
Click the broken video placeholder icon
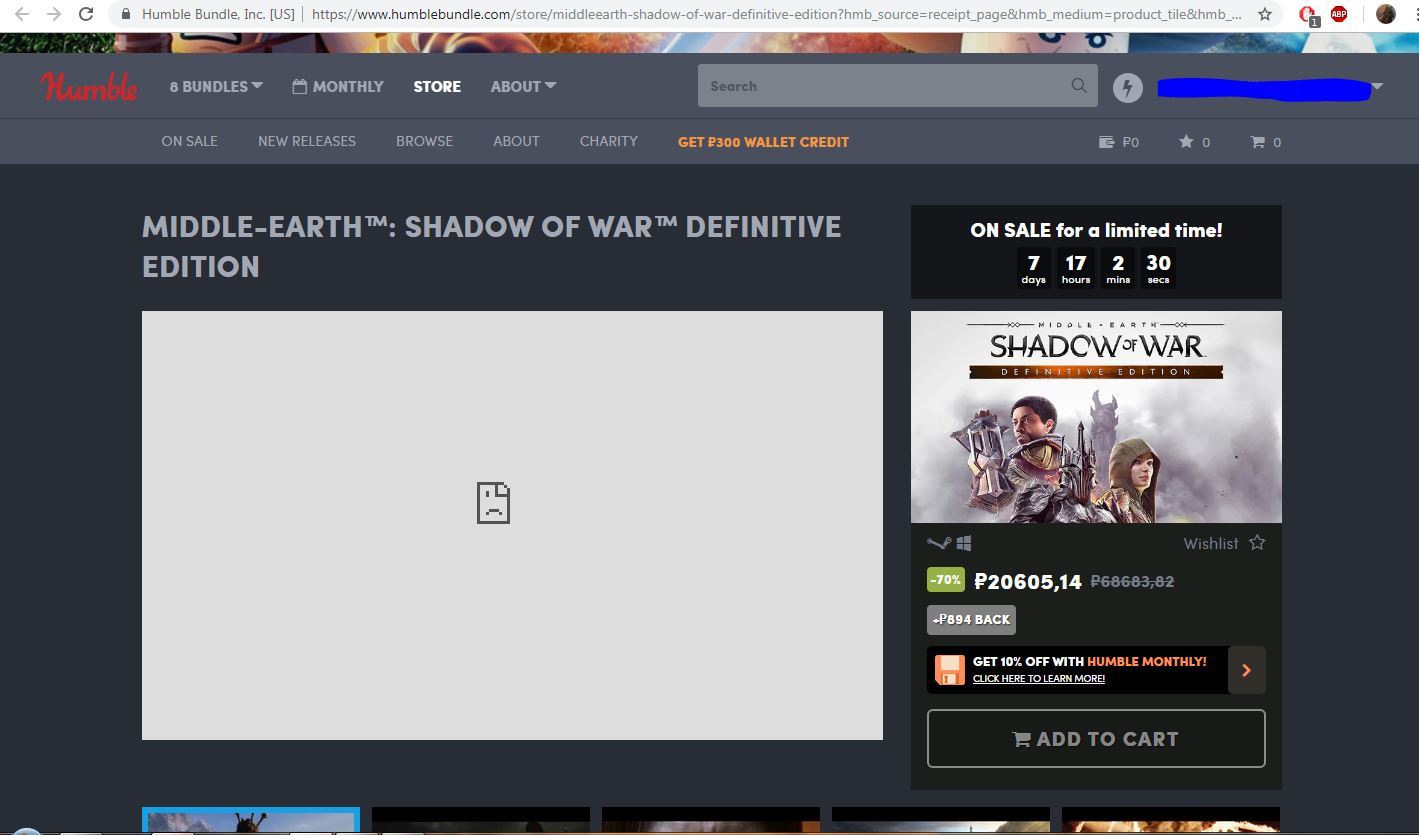click(493, 503)
